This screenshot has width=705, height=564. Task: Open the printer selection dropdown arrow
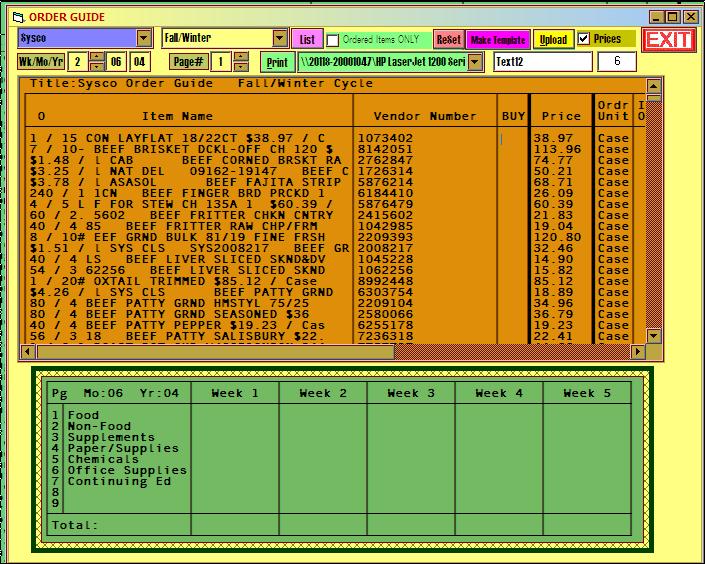point(476,62)
